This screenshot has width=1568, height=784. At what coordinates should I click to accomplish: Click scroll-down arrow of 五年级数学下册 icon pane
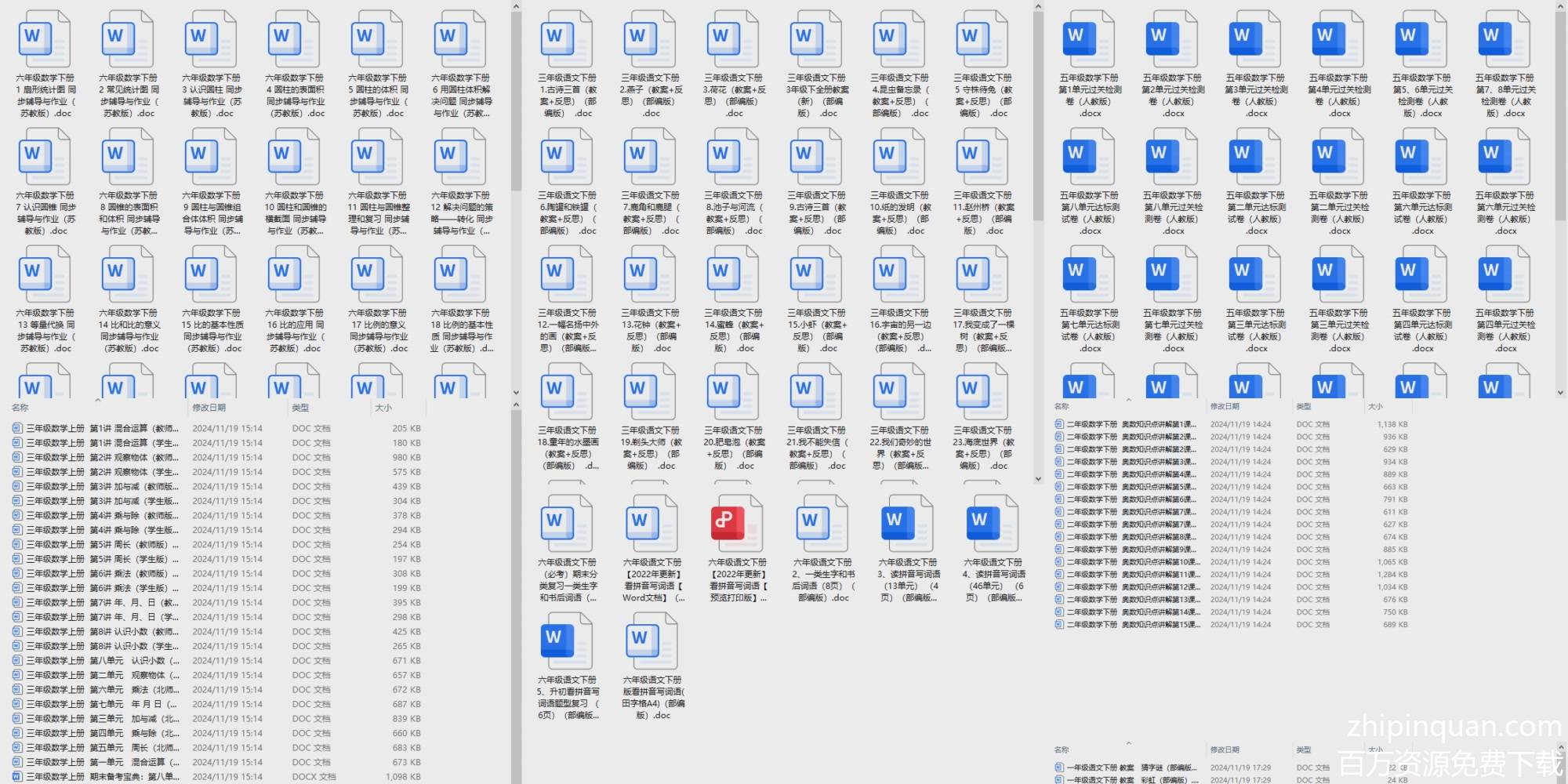click(1560, 393)
